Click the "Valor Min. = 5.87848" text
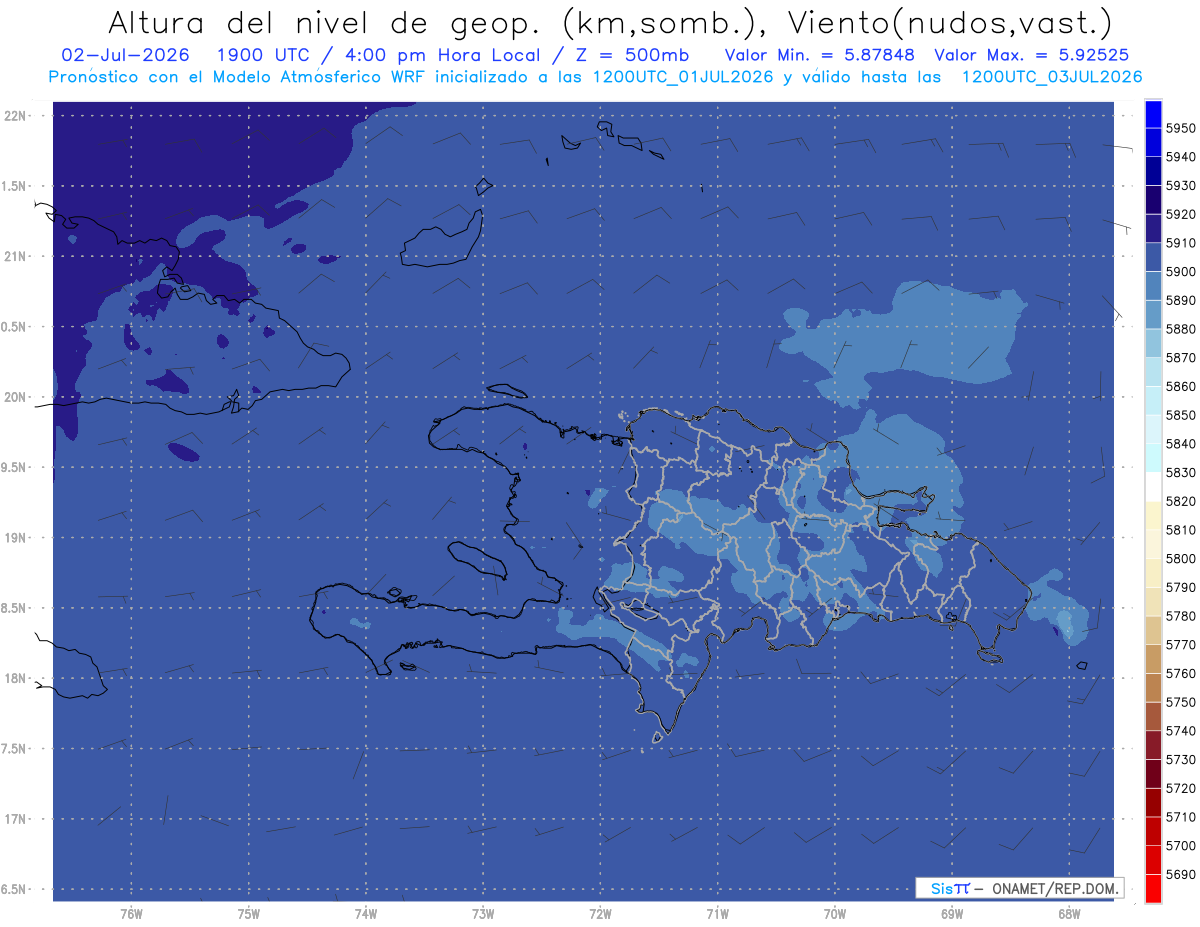1200x927 pixels. click(819, 55)
